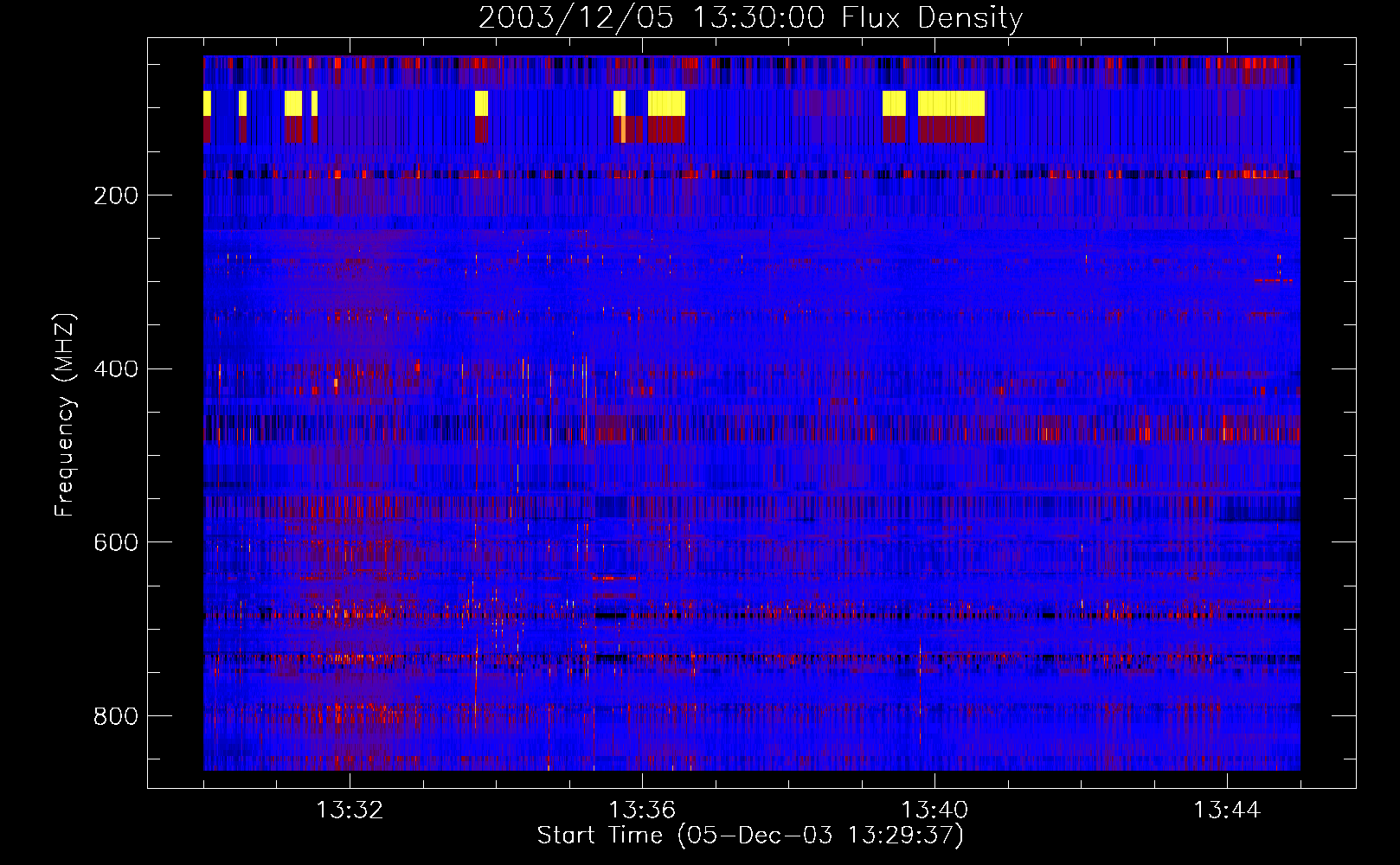Click the "Frequency (MHZ)" axis label
The height and width of the screenshot is (865, 1400).
[x=65, y=414]
